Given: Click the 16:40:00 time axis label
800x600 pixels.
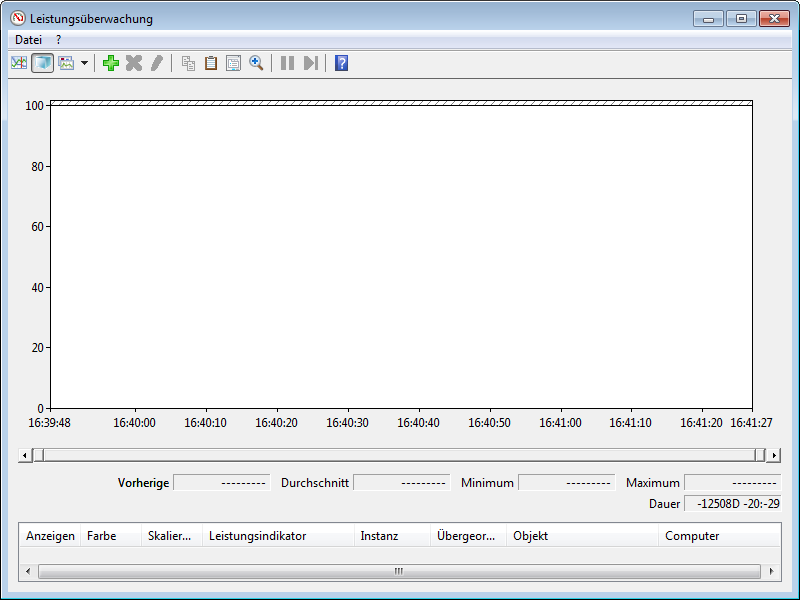Looking at the screenshot, I should coord(134,423).
